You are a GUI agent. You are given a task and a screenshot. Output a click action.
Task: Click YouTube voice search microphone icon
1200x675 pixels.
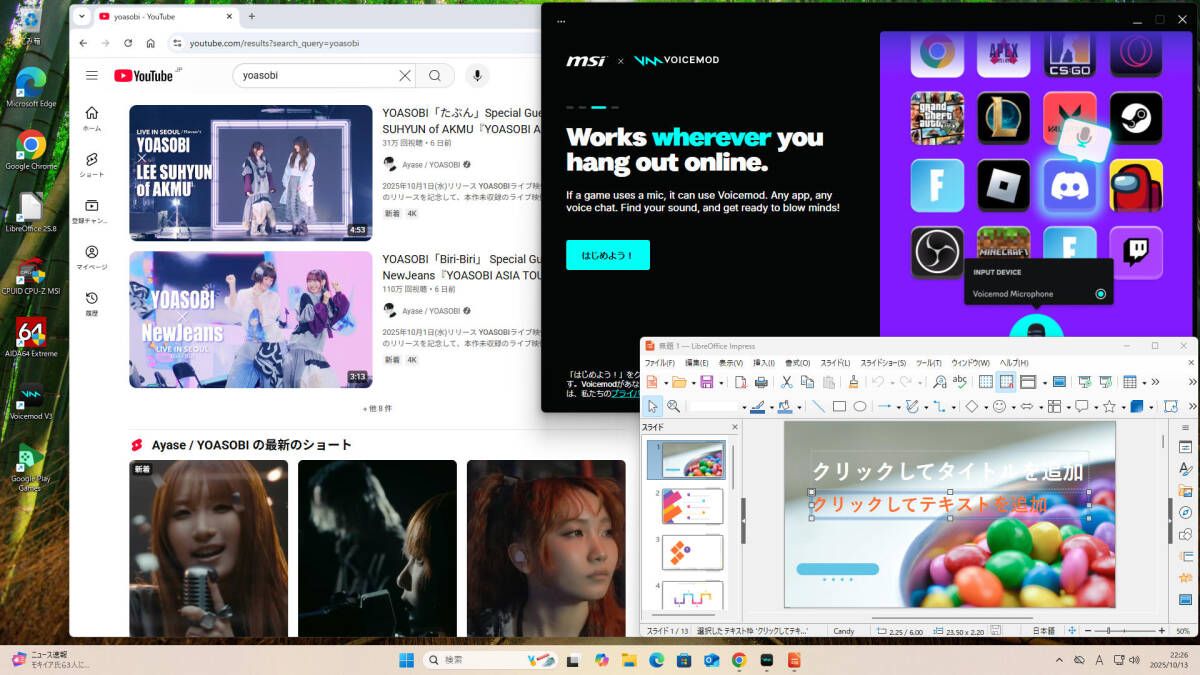(x=477, y=75)
